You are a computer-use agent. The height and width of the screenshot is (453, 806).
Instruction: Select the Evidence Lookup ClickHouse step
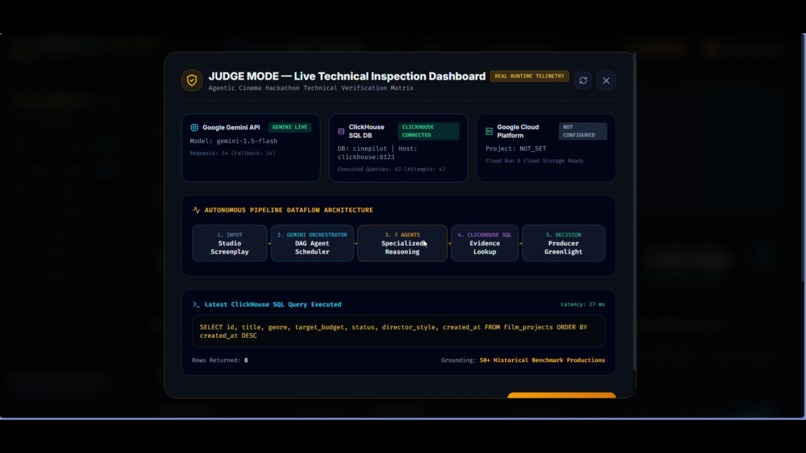pos(484,243)
